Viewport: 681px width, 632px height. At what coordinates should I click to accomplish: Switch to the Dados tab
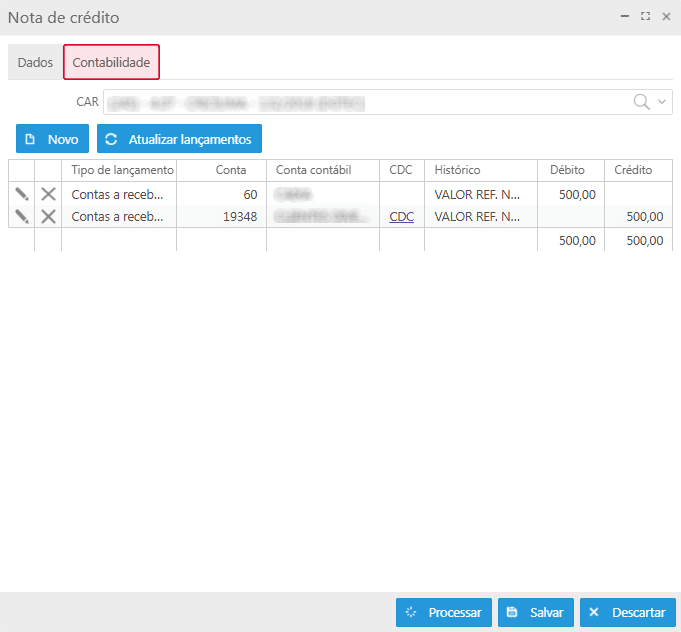pos(35,62)
